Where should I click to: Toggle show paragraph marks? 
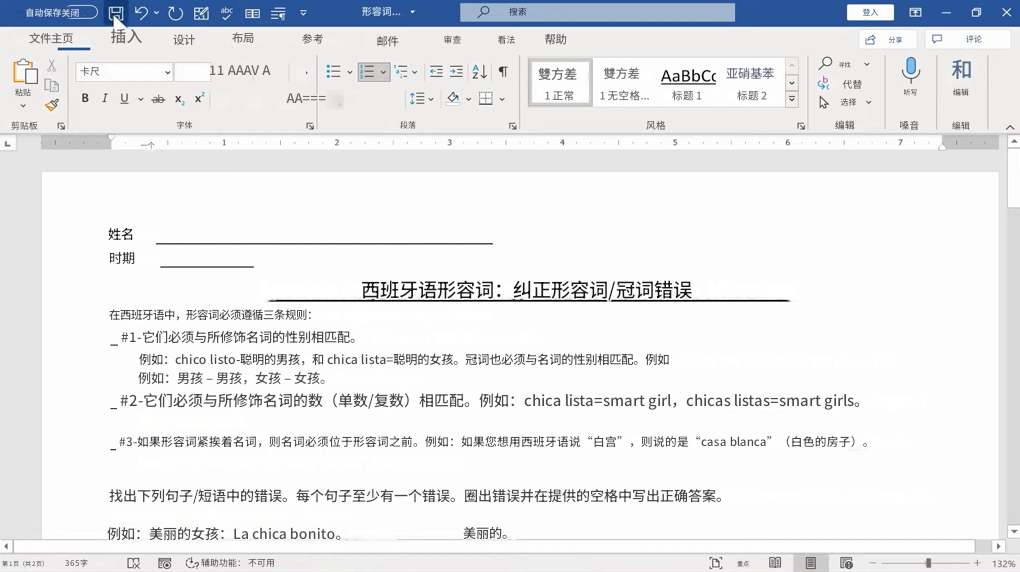point(503,72)
